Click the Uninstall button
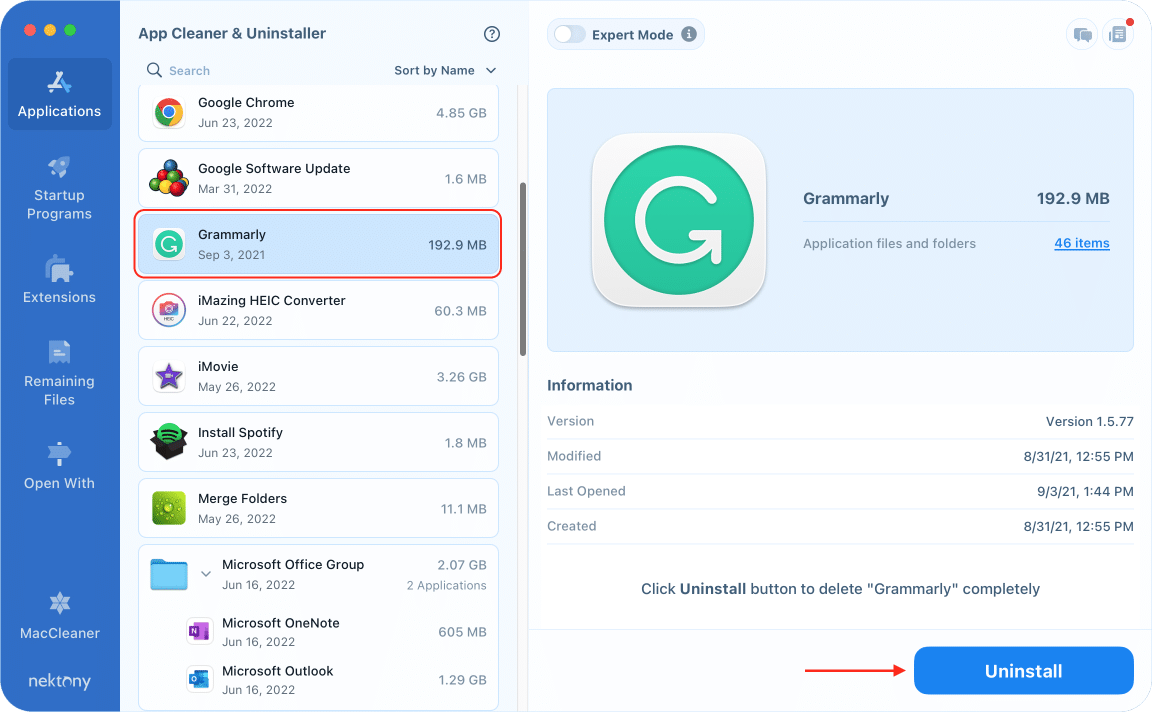This screenshot has height=712, width=1152. point(1023,670)
